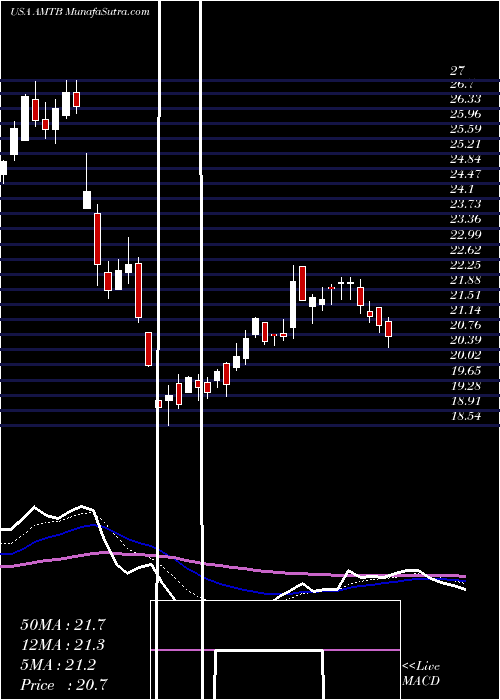Click the price label 18.54
This screenshot has width=500, height=700.
[x=467, y=417]
